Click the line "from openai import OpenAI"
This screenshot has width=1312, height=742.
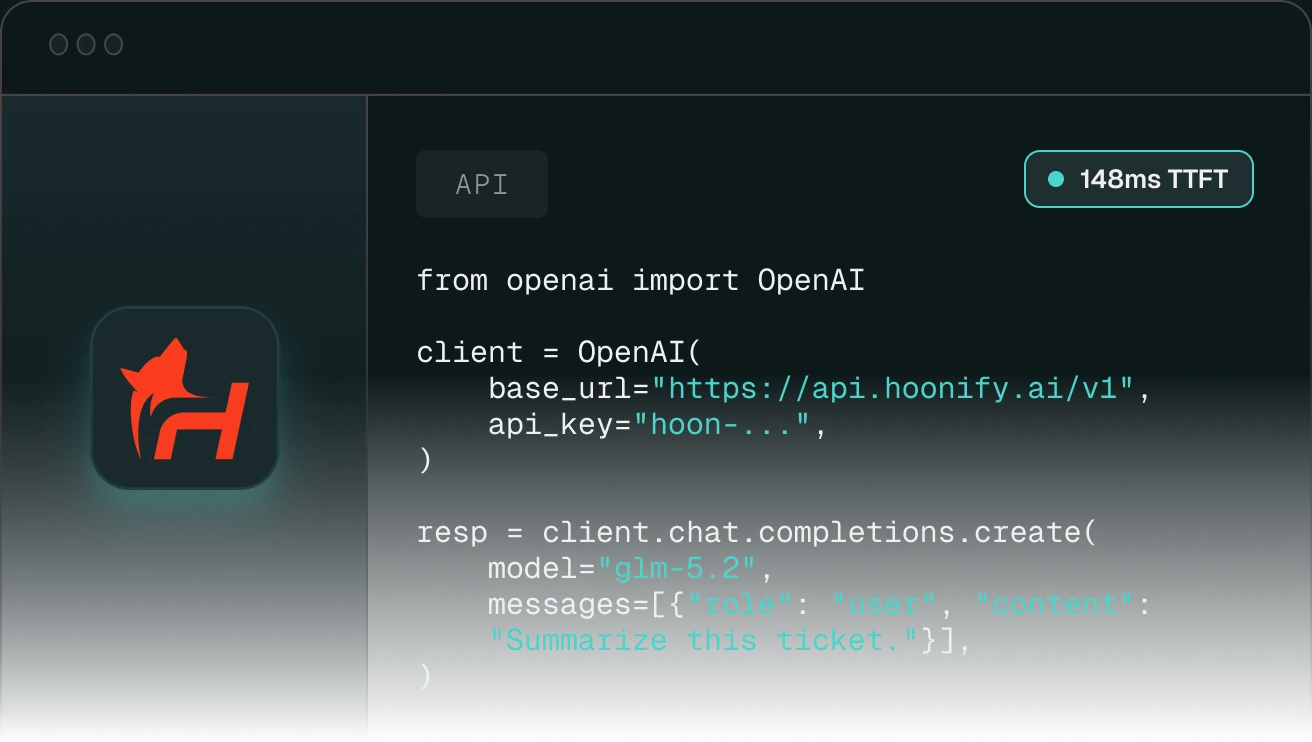(641, 281)
